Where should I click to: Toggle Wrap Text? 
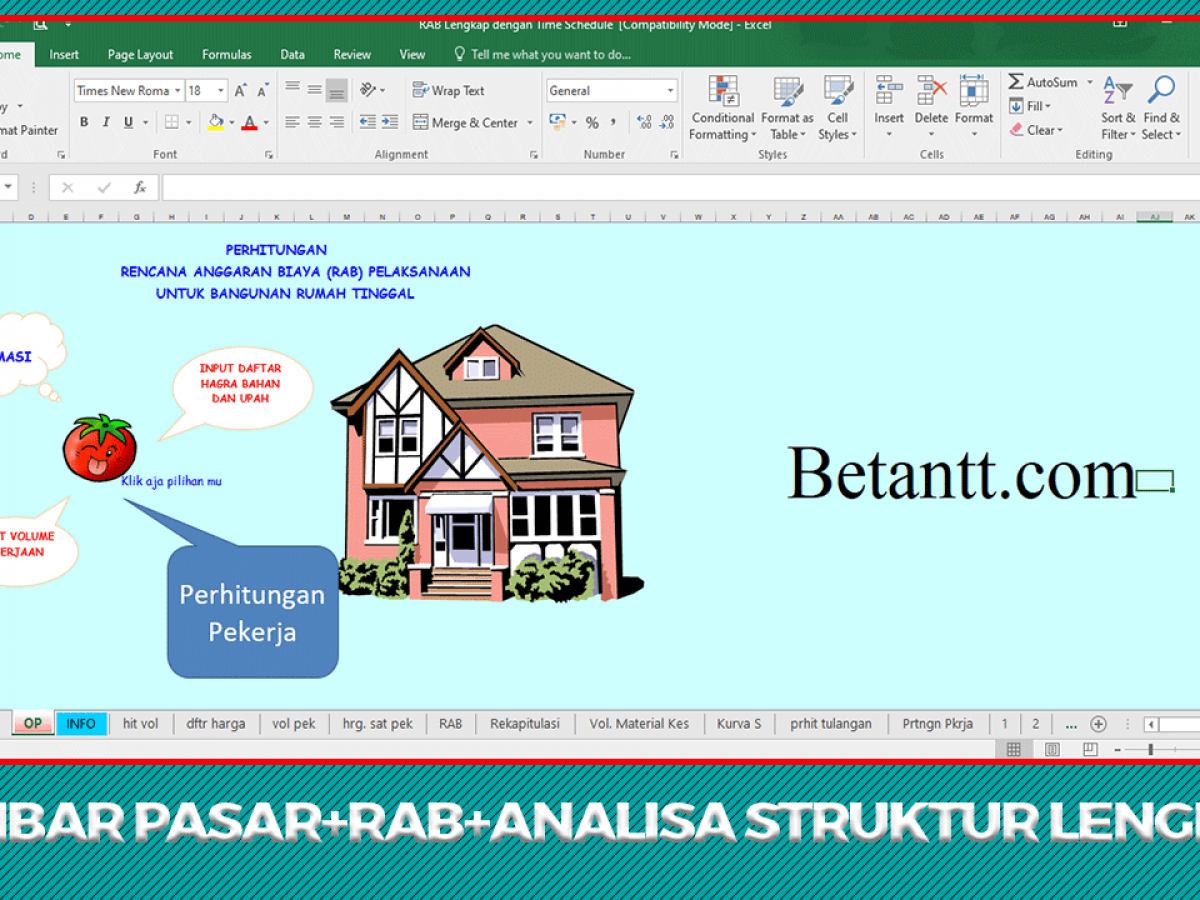[448, 91]
